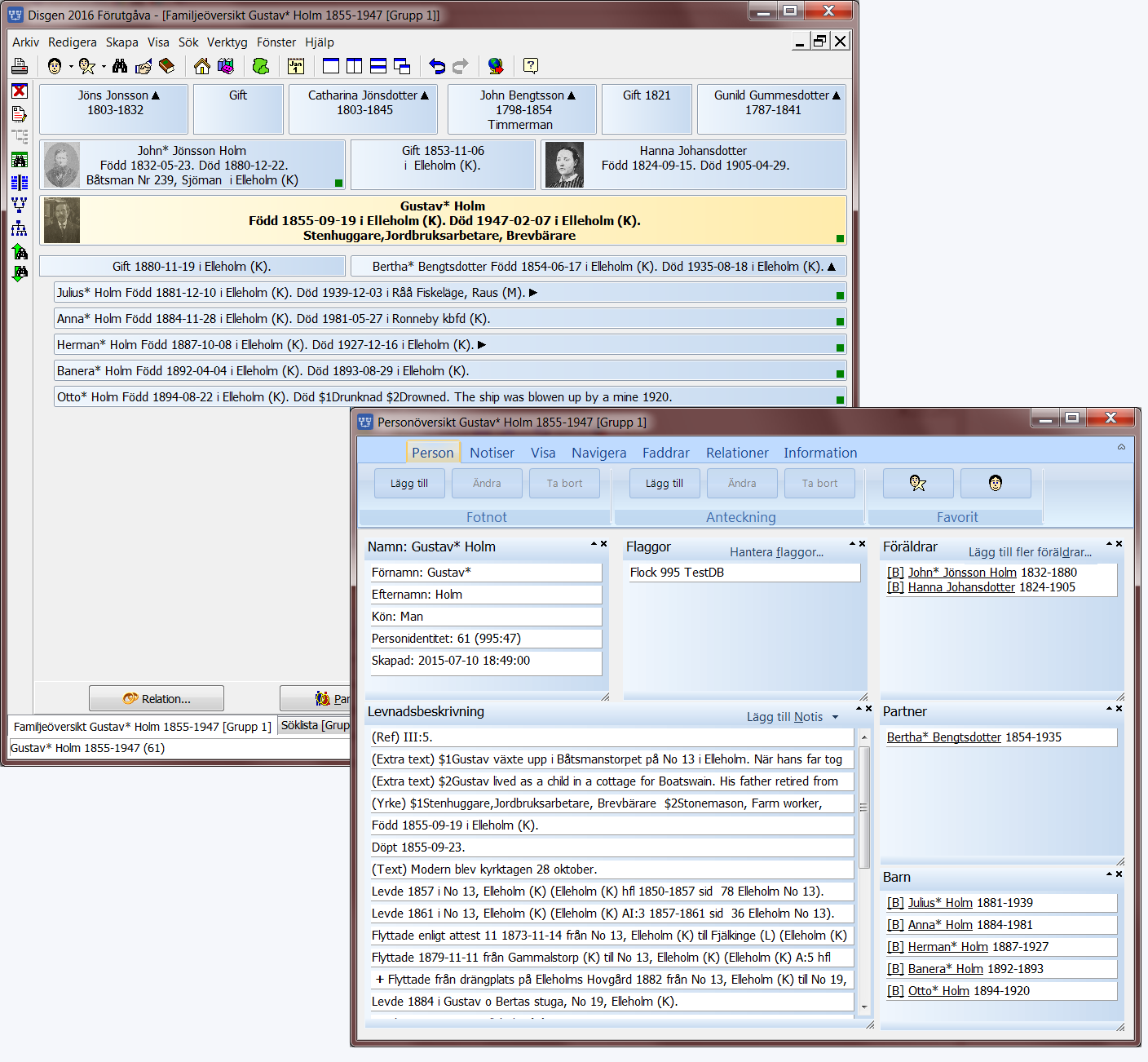
Task: Click the document edit icon in left sidebar
Action: tap(20, 114)
